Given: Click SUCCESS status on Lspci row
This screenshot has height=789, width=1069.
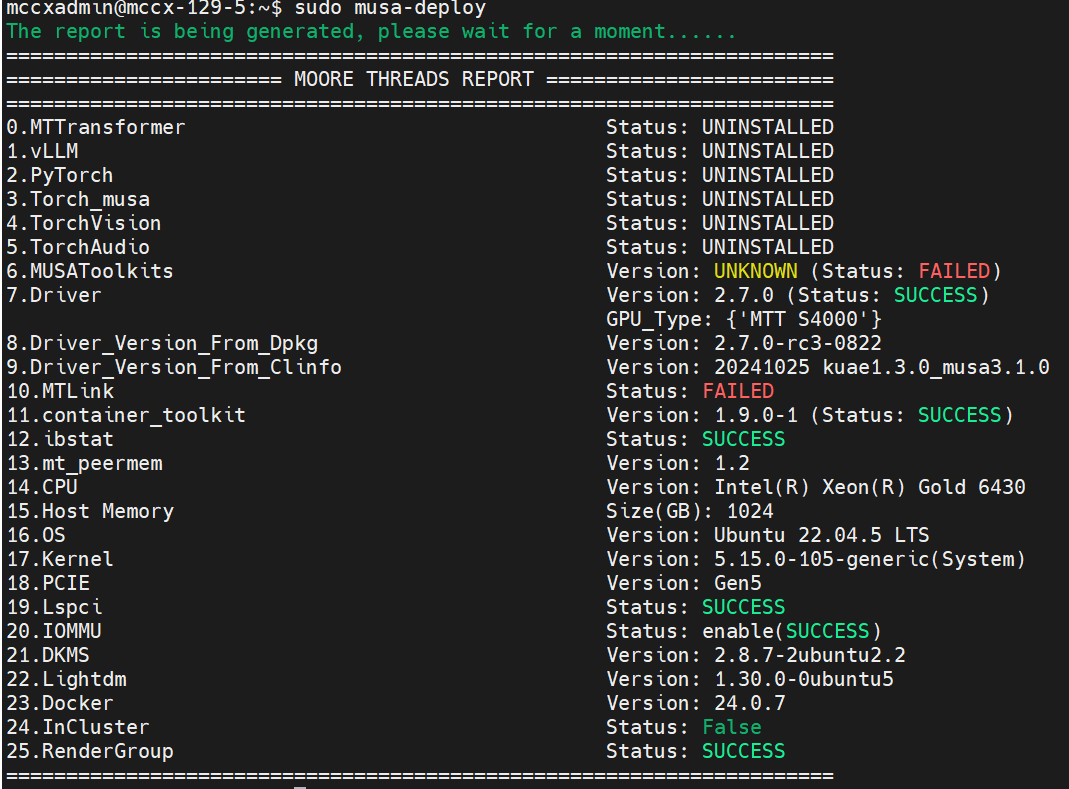Looking at the screenshot, I should (x=744, y=608).
